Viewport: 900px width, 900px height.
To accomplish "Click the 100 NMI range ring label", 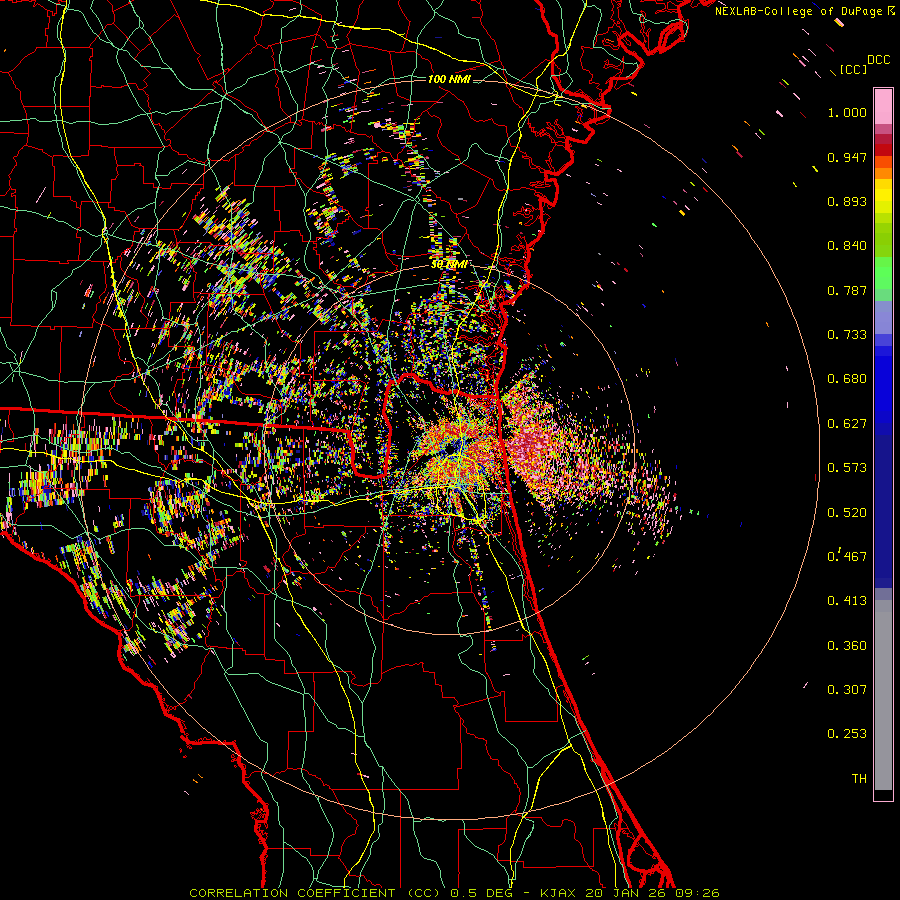I will [x=449, y=79].
